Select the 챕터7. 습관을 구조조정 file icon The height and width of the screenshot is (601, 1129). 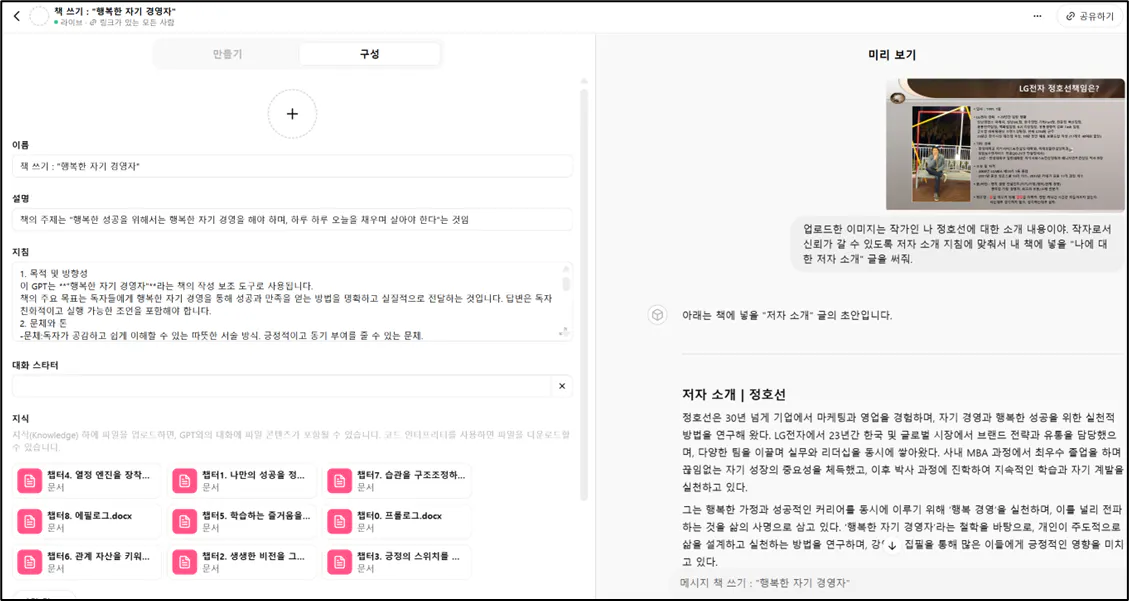[x=341, y=478]
